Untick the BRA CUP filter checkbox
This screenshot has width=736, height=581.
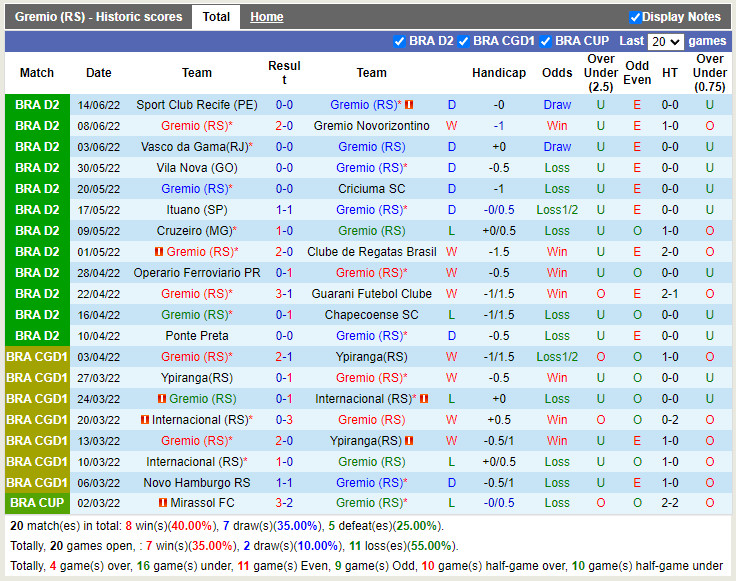point(547,41)
